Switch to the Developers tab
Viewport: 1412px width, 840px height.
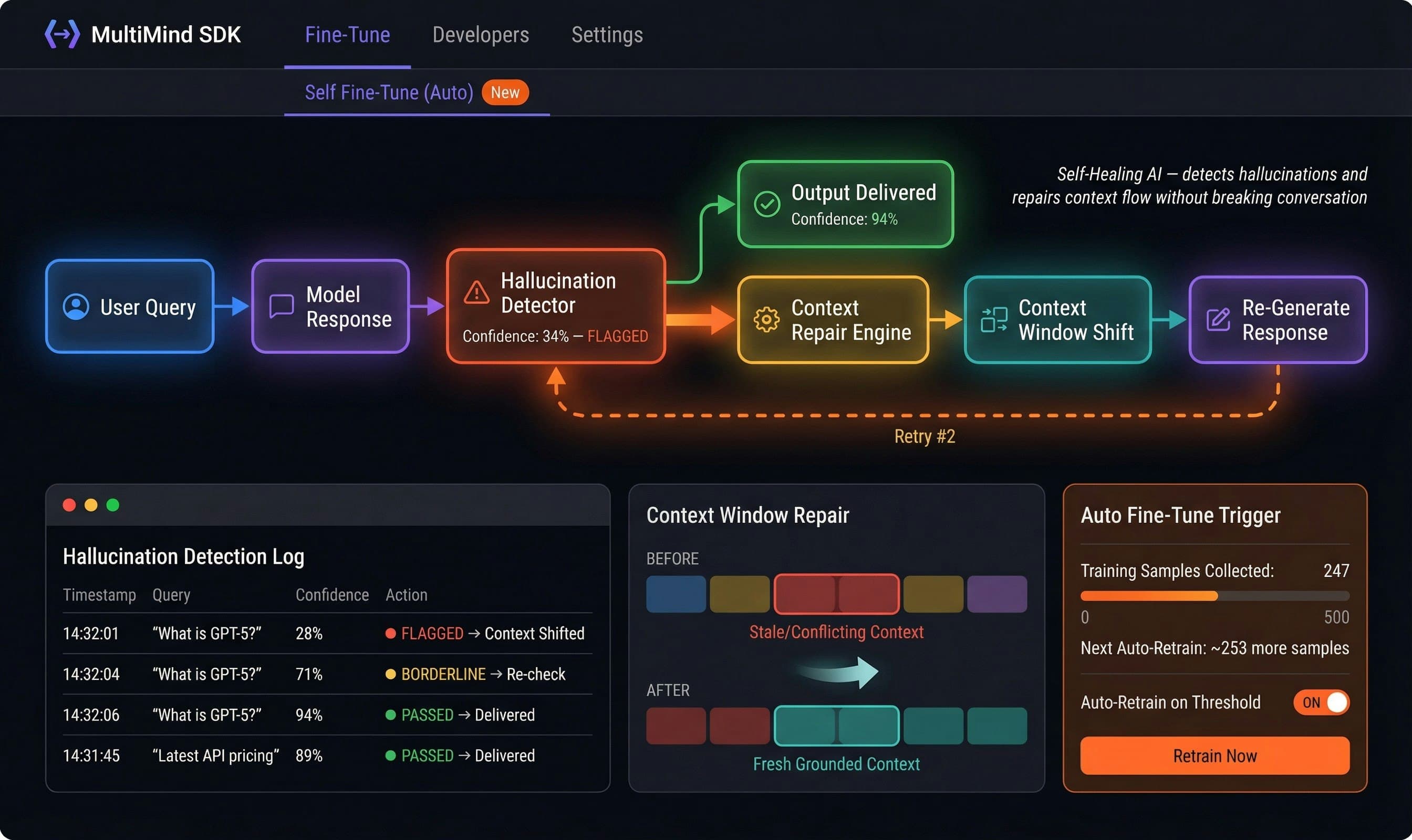point(480,35)
